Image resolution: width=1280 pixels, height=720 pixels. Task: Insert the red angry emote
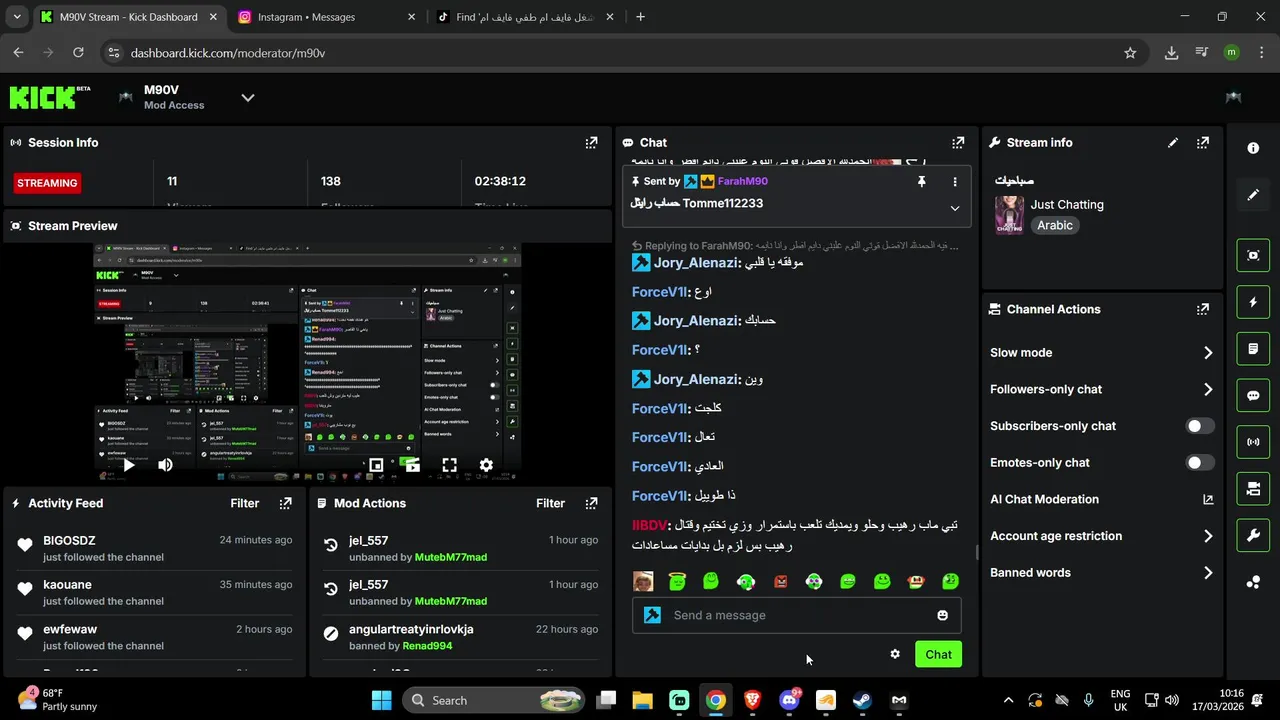pos(780,581)
